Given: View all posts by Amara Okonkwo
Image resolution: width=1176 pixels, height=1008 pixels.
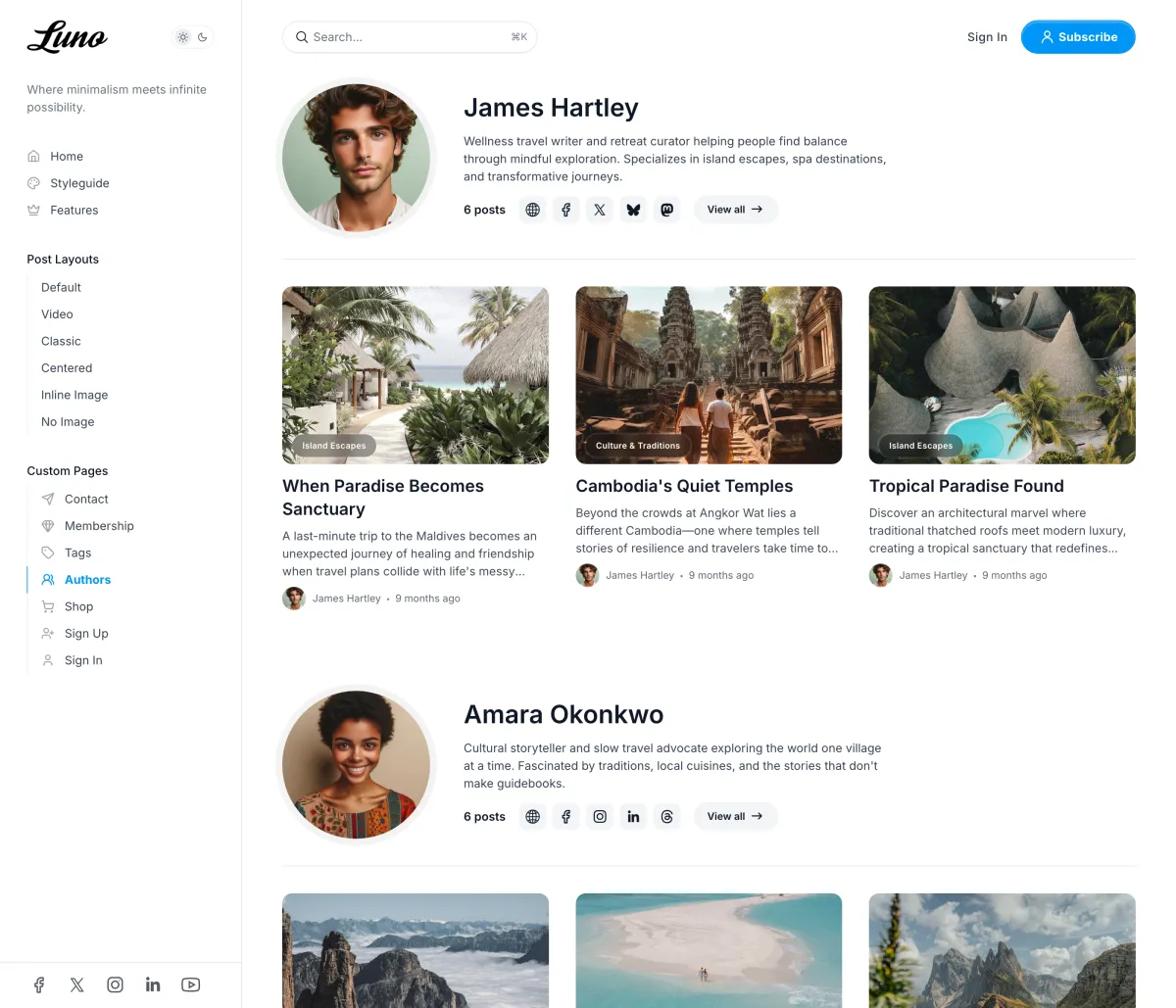Looking at the screenshot, I should (735, 817).
